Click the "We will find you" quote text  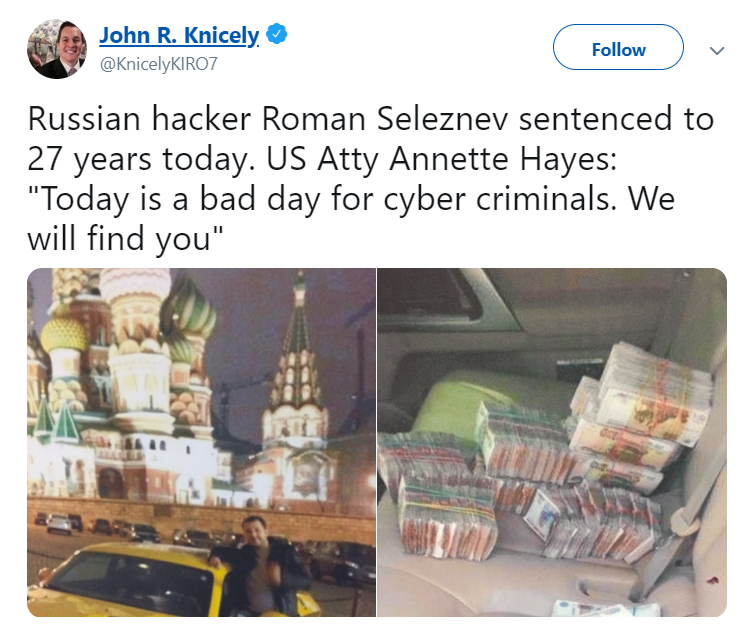tap(351, 218)
